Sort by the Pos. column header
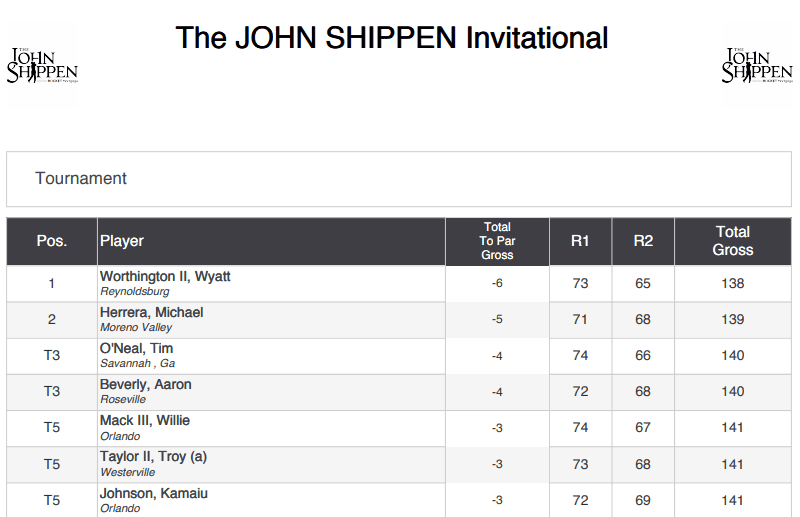The image size is (800, 517). (x=52, y=241)
